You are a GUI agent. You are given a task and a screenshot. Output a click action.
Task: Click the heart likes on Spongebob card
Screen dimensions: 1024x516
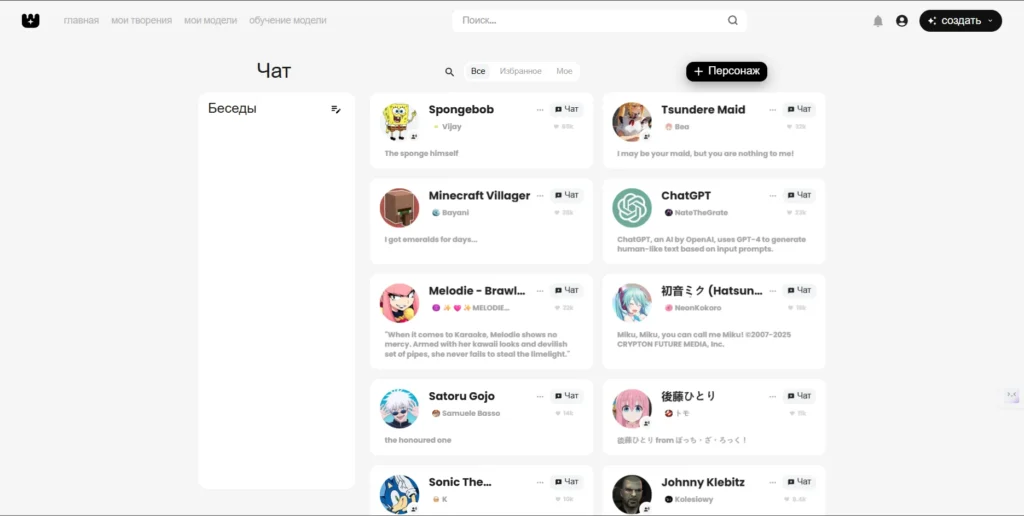pos(564,127)
